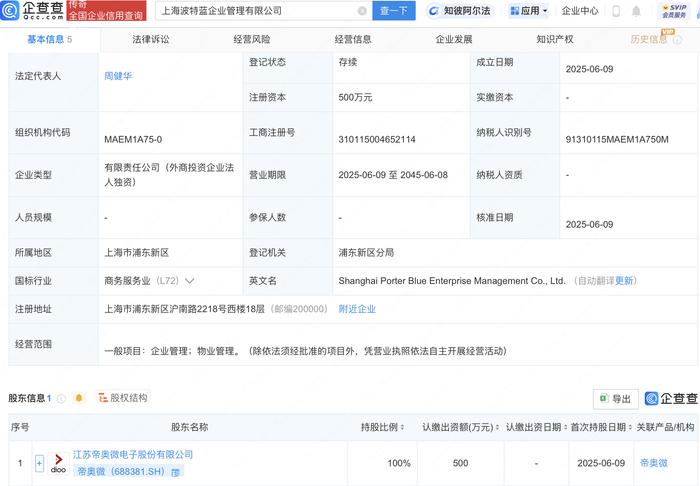Click the 100% shareholding value
Viewport: 700px width, 486px height.
click(399, 463)
